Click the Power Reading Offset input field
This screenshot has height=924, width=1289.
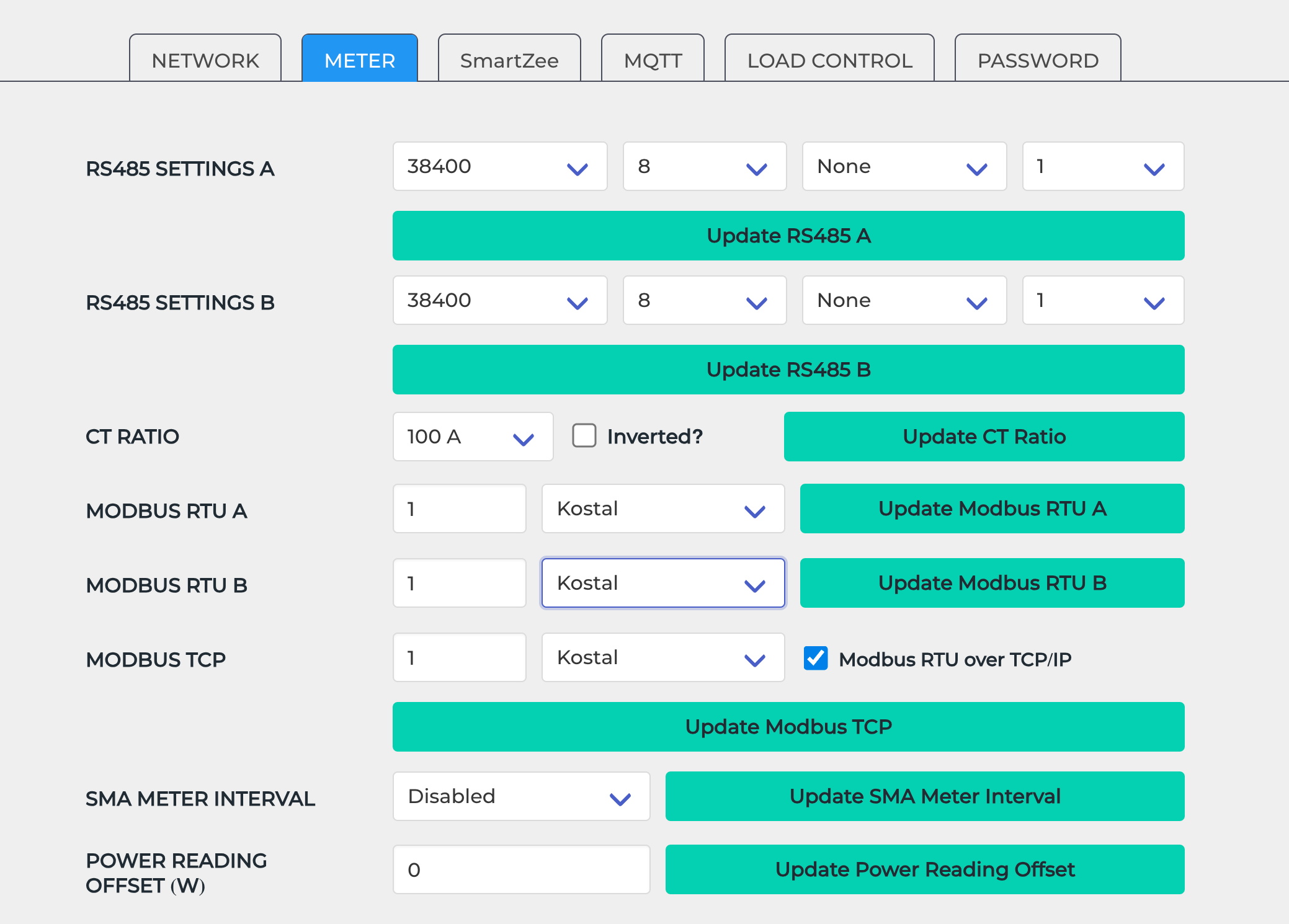pos(521,869)
